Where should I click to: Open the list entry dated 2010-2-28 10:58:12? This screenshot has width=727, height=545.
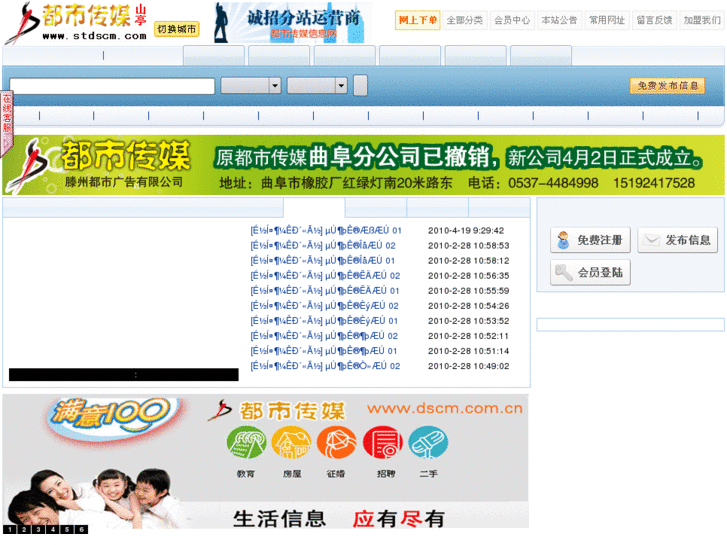[323, 261]
